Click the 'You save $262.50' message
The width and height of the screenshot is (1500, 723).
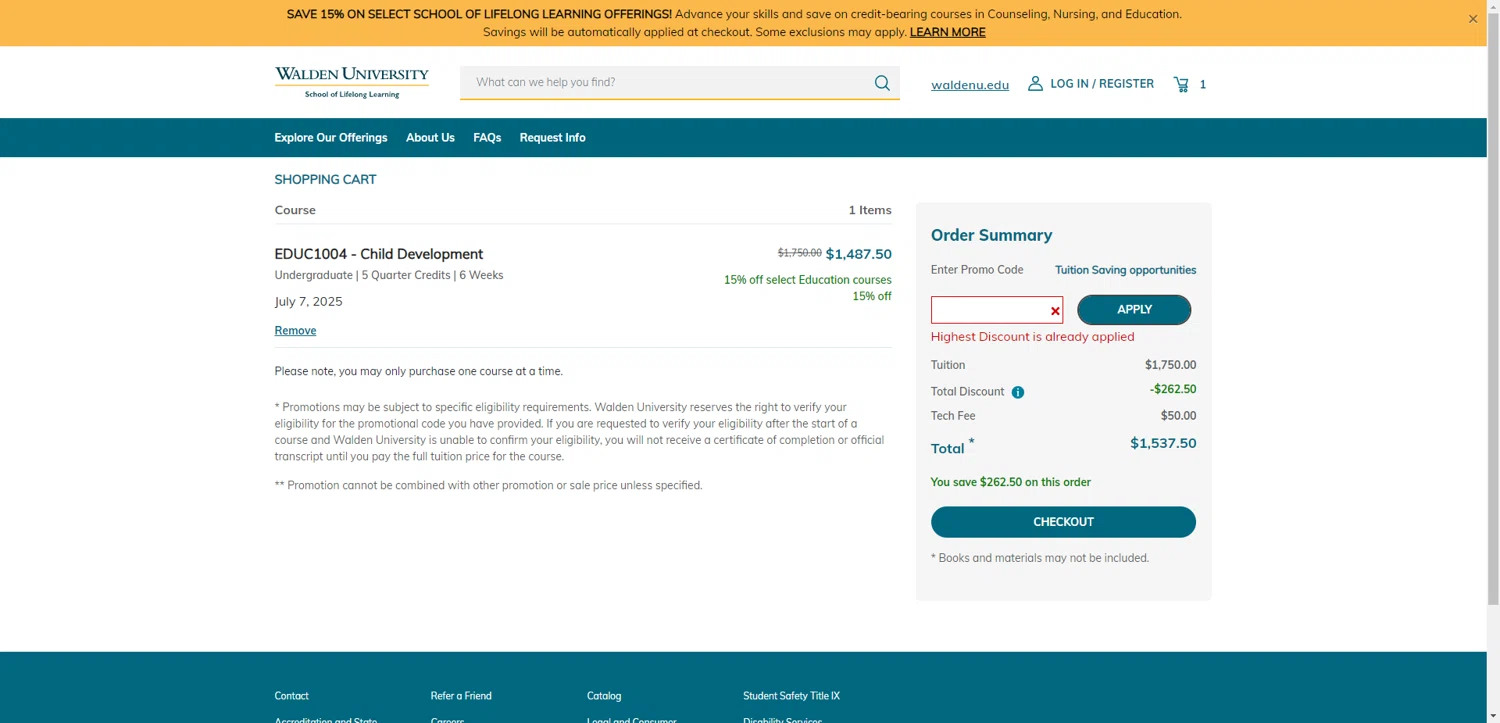1010,482
